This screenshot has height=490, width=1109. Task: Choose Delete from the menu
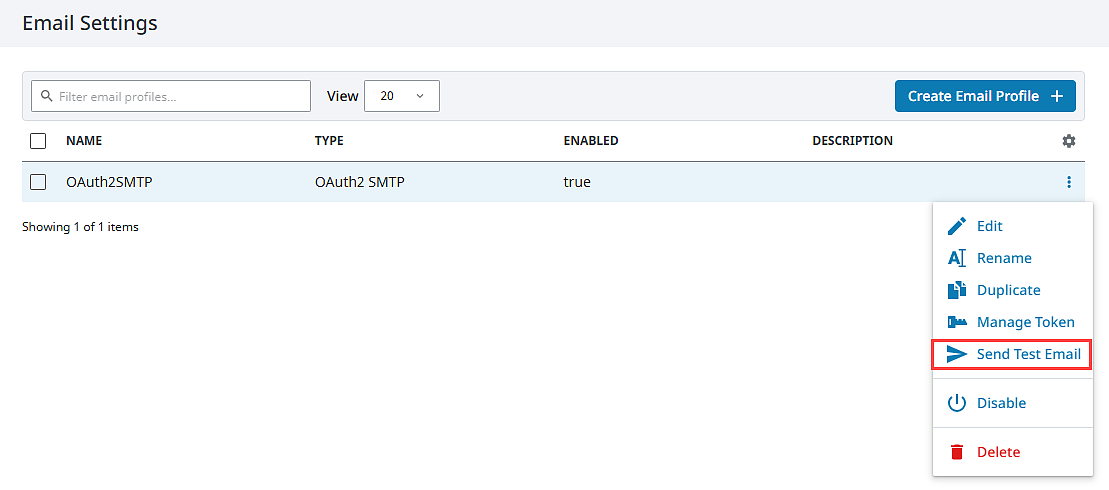(x=1011, y=452)
